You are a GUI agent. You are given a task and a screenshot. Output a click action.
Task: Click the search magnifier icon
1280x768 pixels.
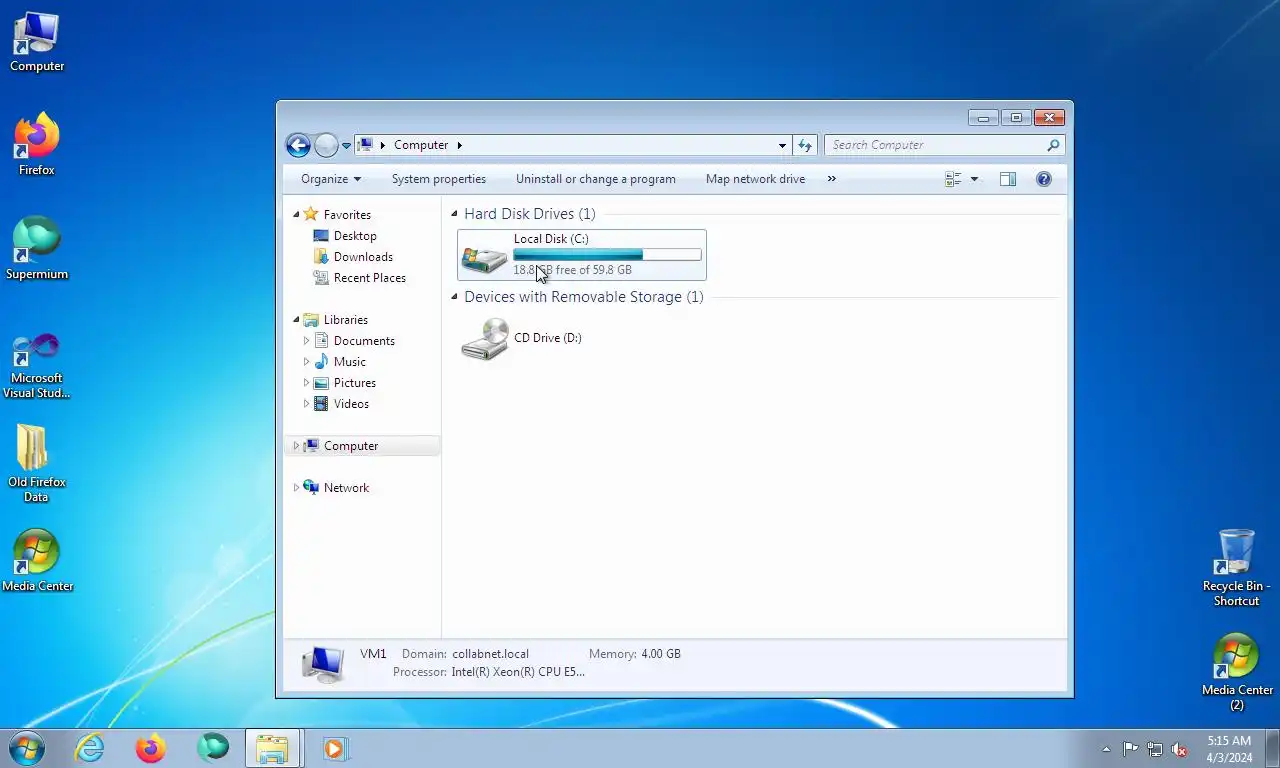pyautogui.click(x=1053, y=145)
